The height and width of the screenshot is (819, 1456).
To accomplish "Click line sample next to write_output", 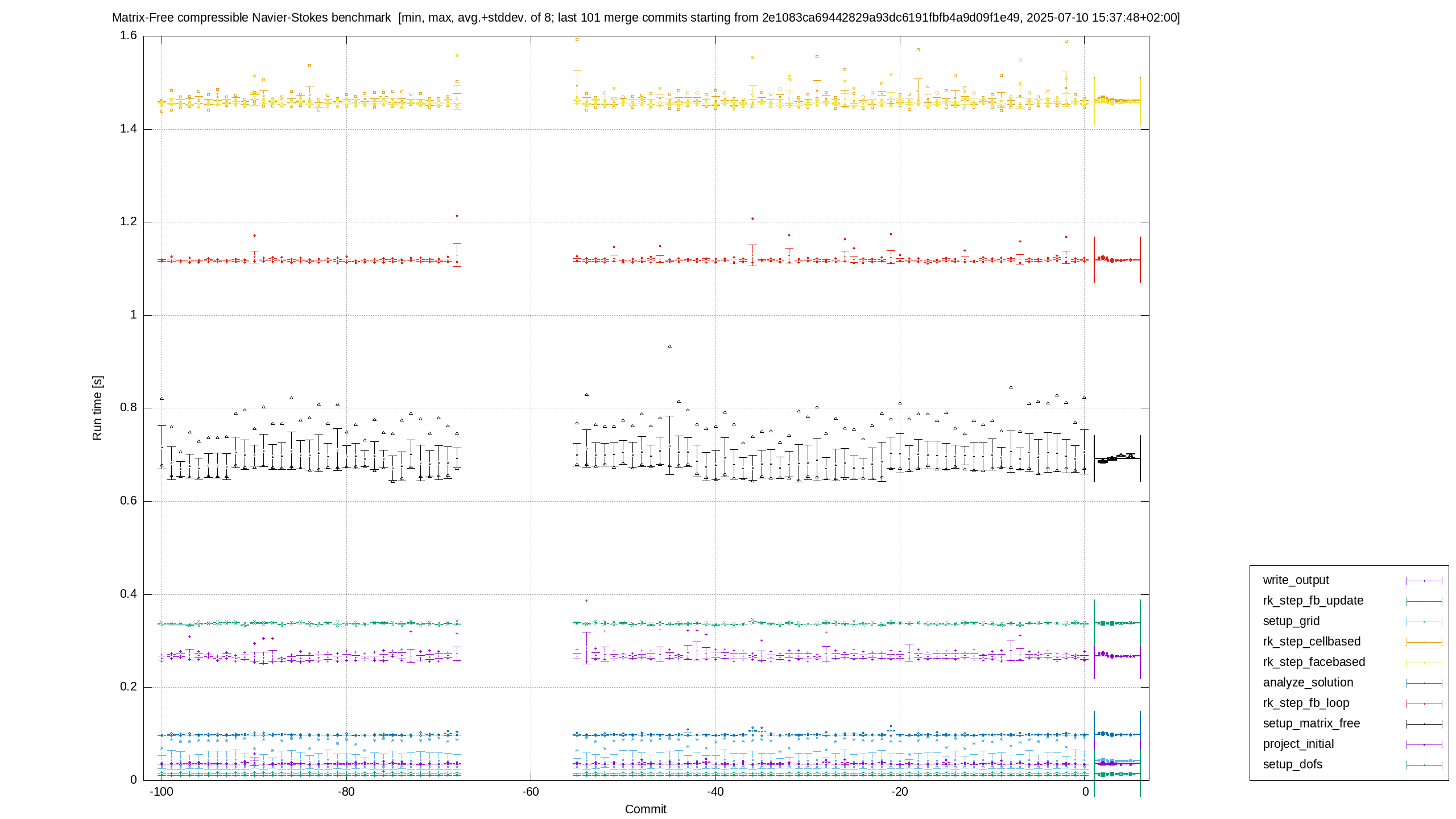I will point(1424,581).
